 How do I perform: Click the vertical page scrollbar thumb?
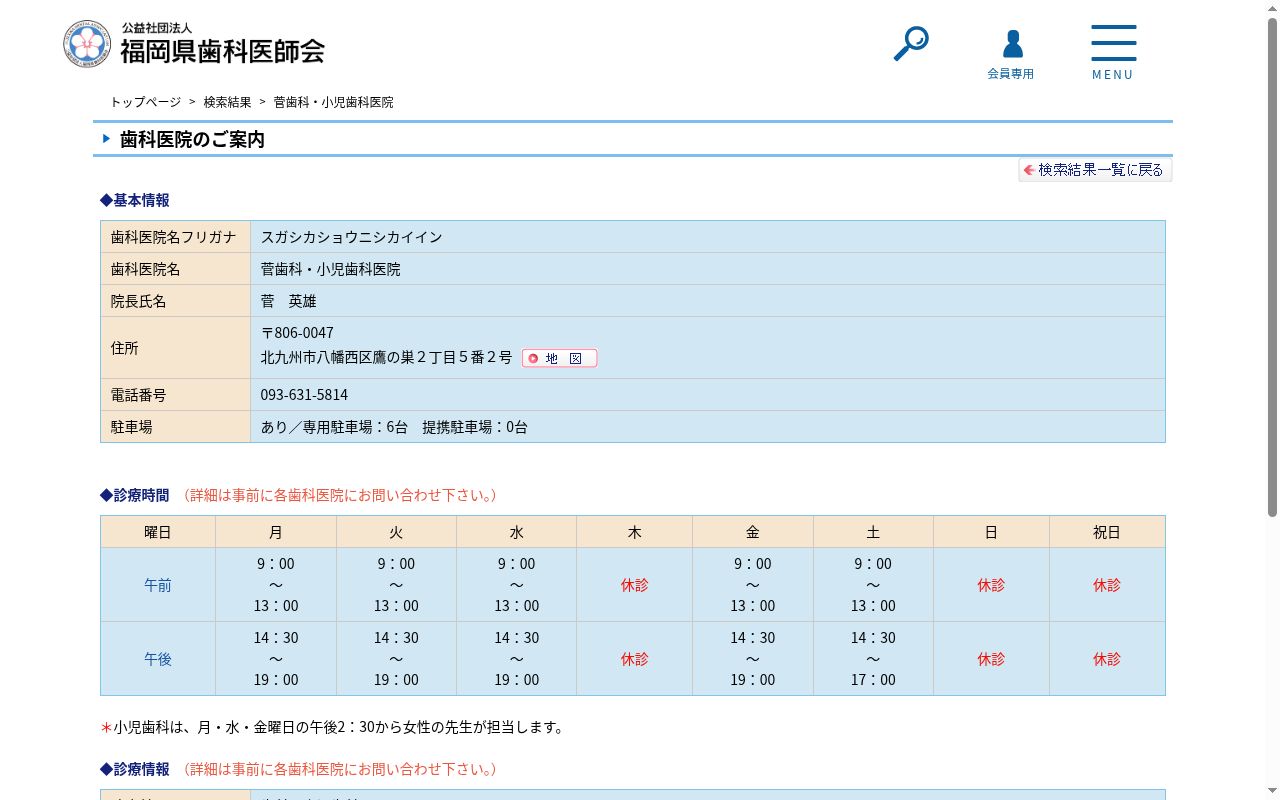point(1272,266)
